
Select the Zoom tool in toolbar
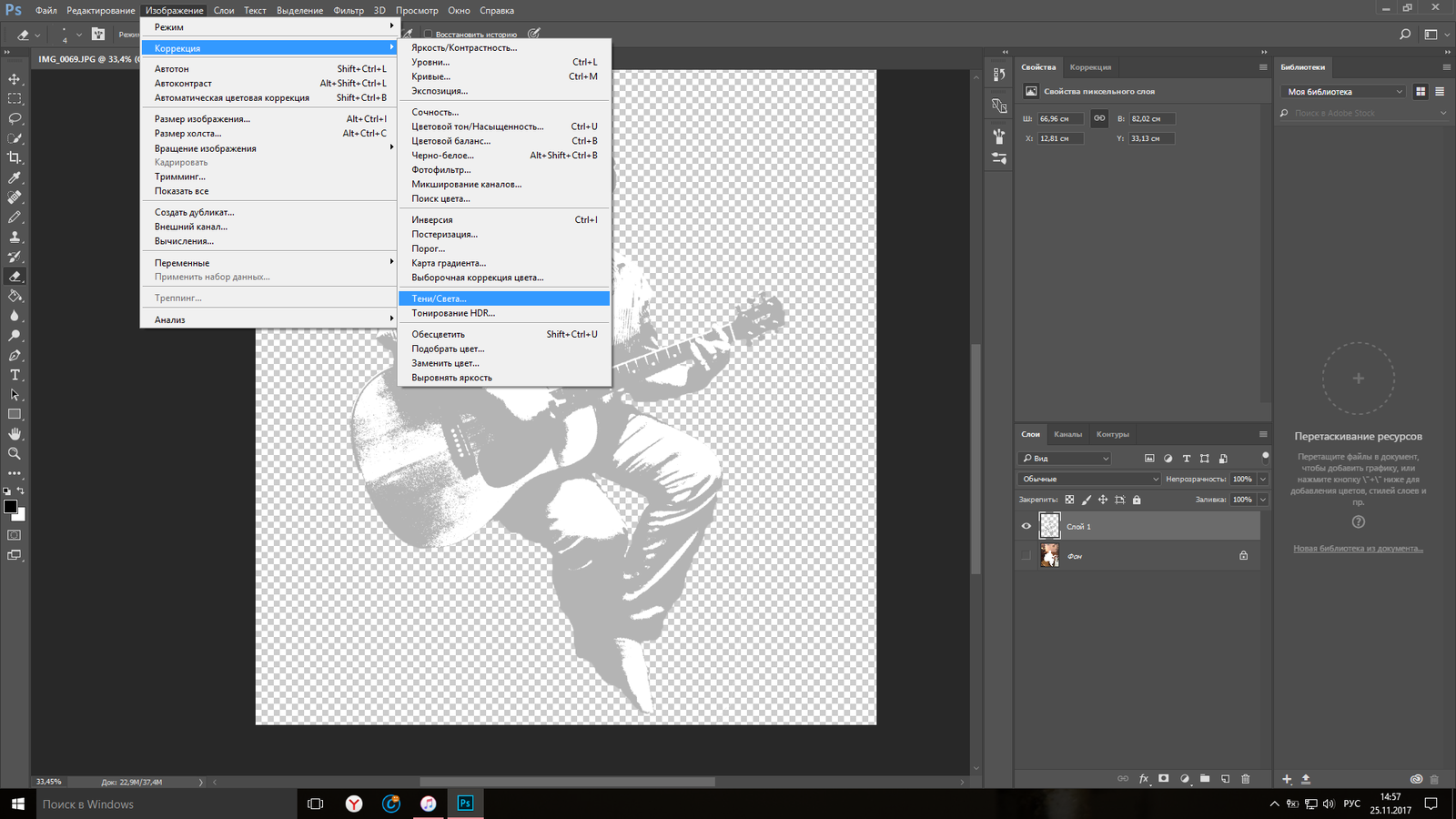pyautogui.click(x=15, y=453)
